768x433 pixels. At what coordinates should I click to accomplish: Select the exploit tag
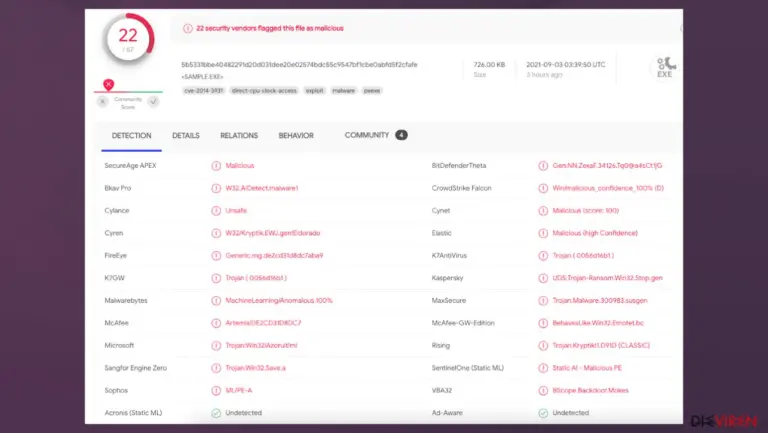(x=314, y=91)
